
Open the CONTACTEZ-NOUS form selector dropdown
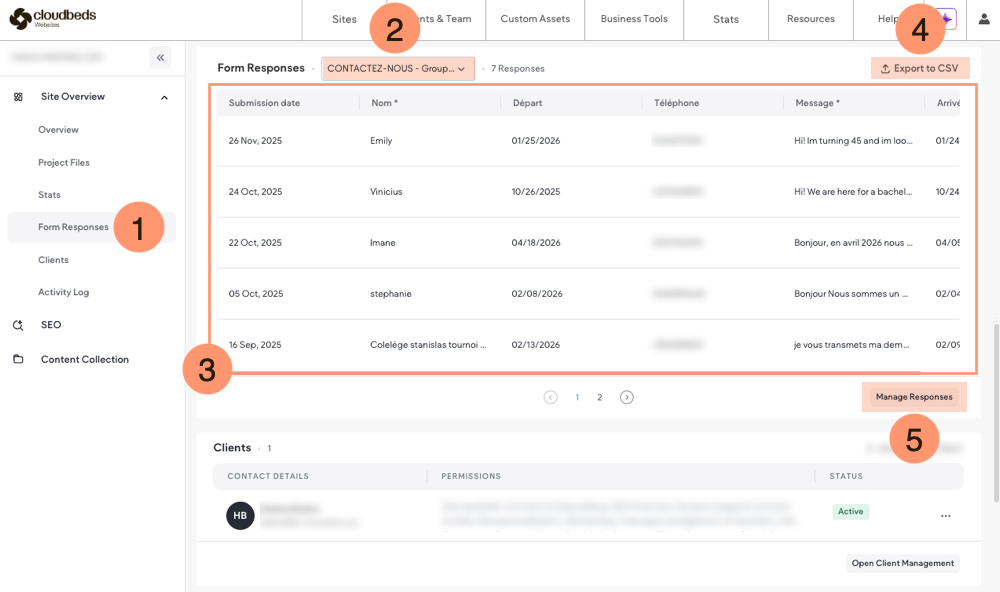pyautogui.click(x=397, y=69)
